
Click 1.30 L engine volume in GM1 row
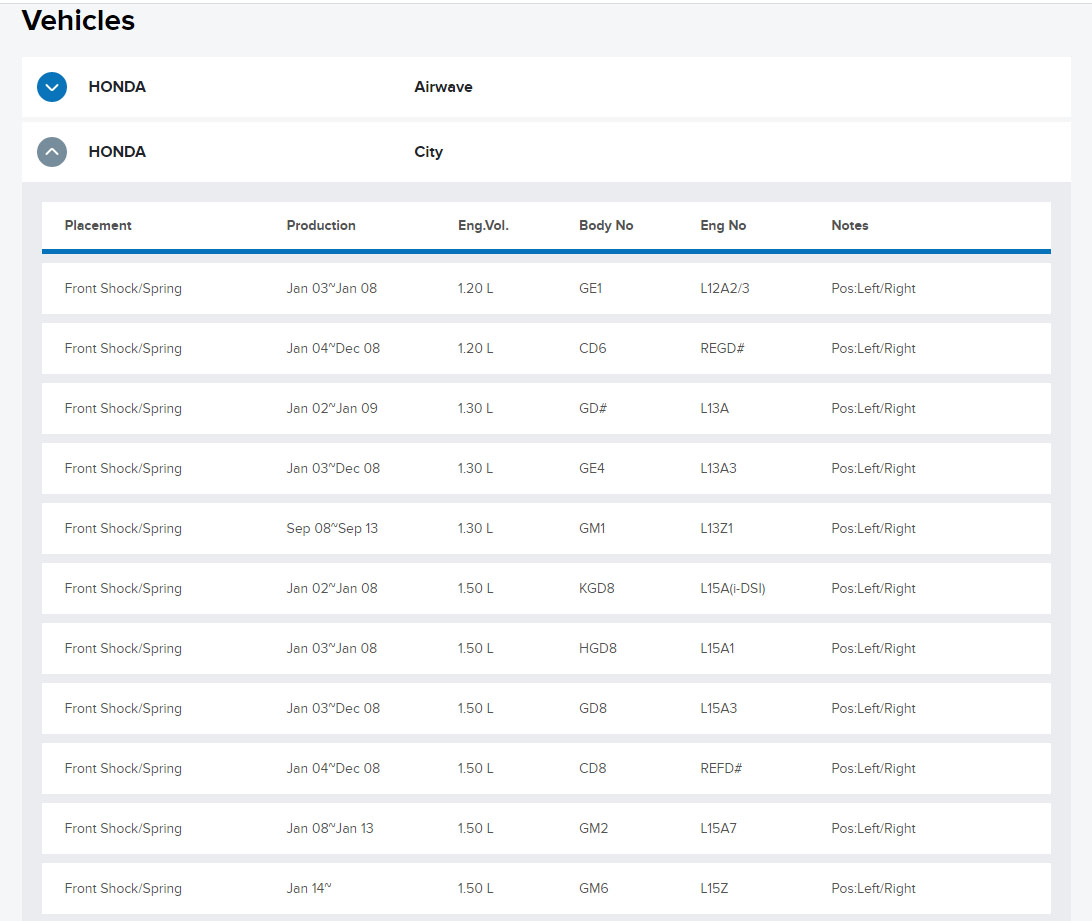(x=475, y=528)
